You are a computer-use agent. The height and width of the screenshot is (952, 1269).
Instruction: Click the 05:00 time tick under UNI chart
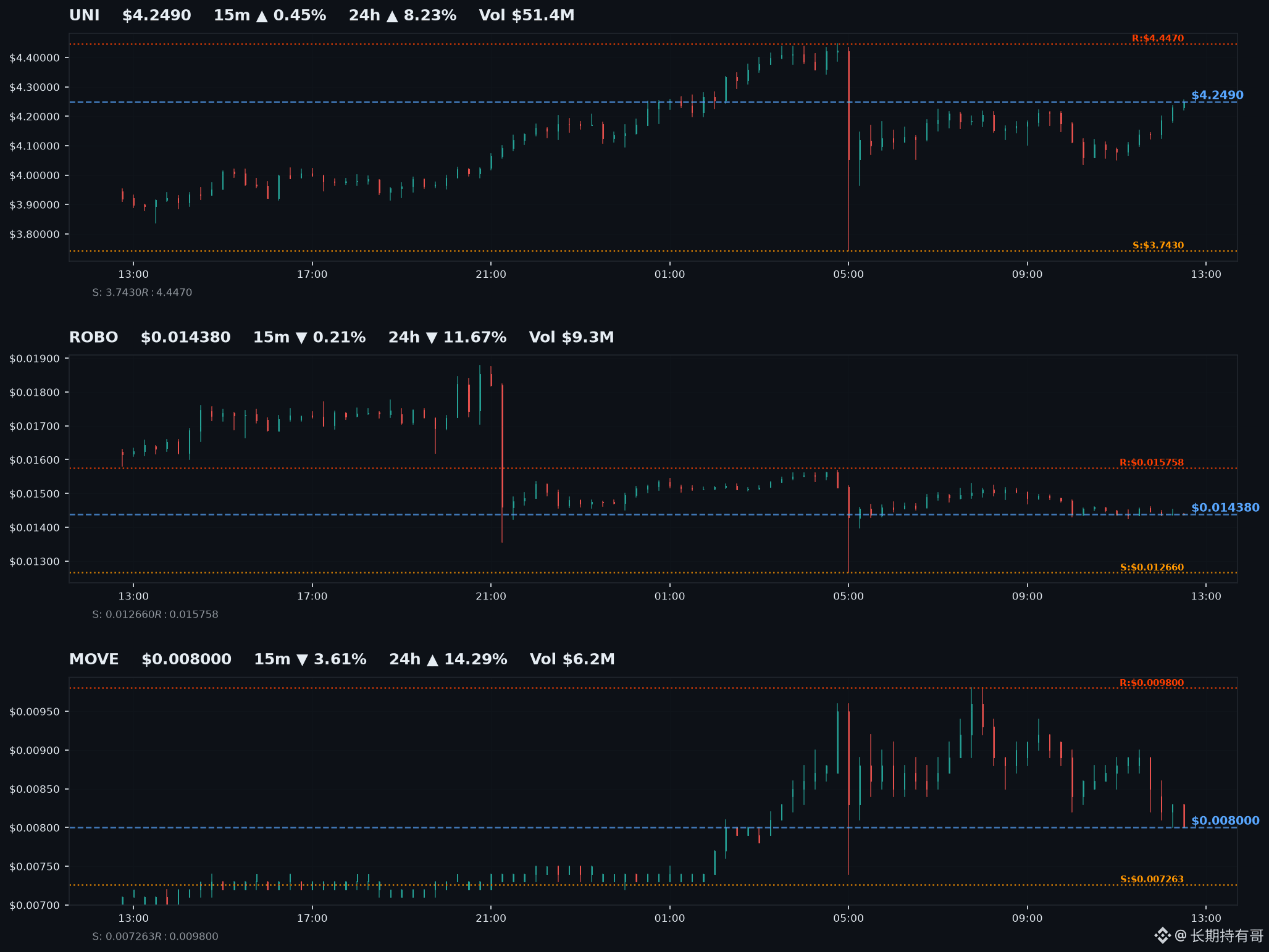tap(848, 275)
